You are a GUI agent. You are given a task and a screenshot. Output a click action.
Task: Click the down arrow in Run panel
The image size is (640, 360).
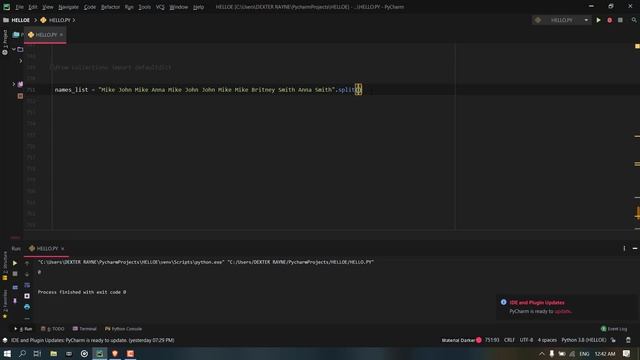click(x=27, y=274)
